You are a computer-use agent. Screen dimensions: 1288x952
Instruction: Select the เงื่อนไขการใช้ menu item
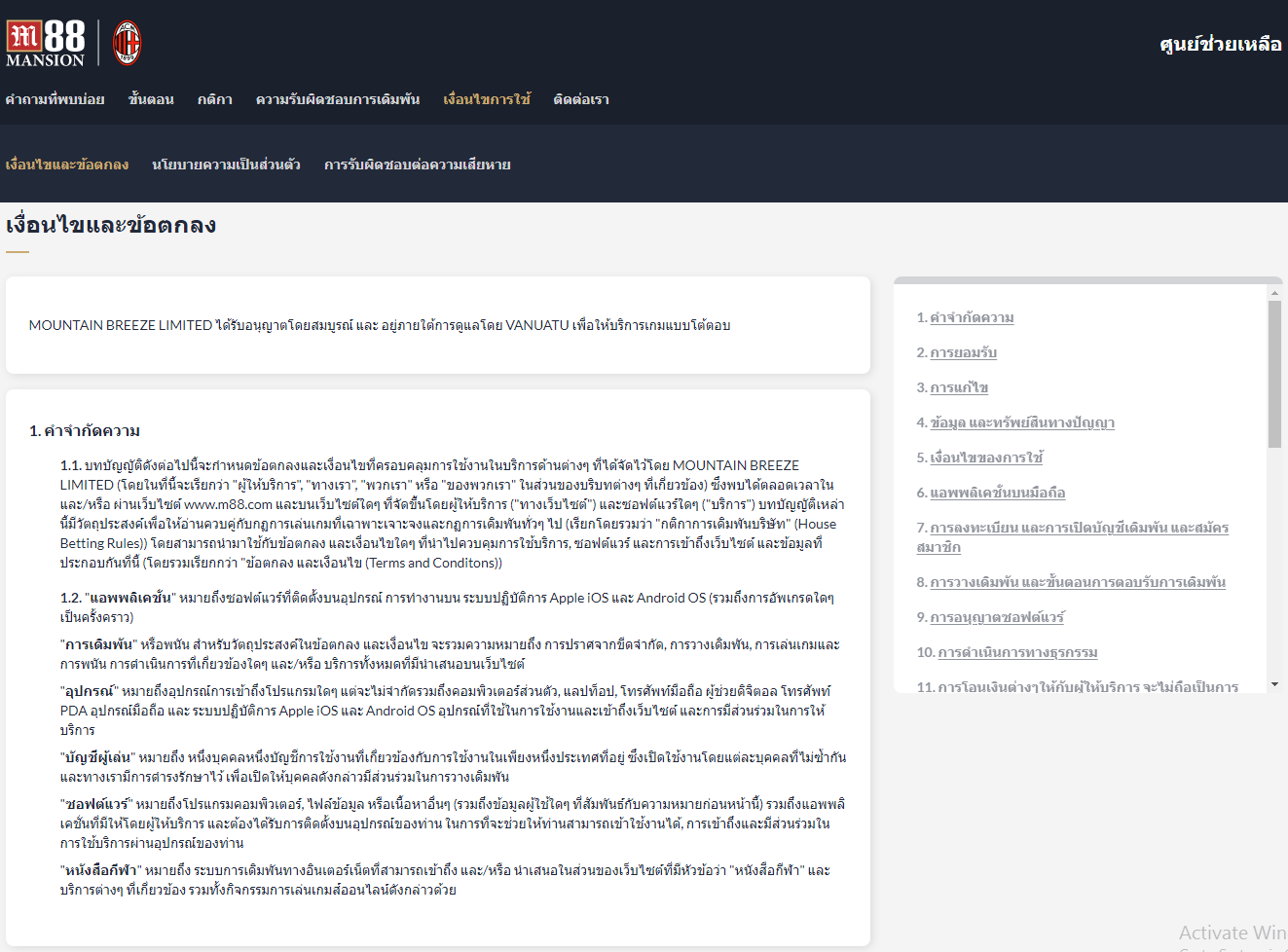click(487, 99)
